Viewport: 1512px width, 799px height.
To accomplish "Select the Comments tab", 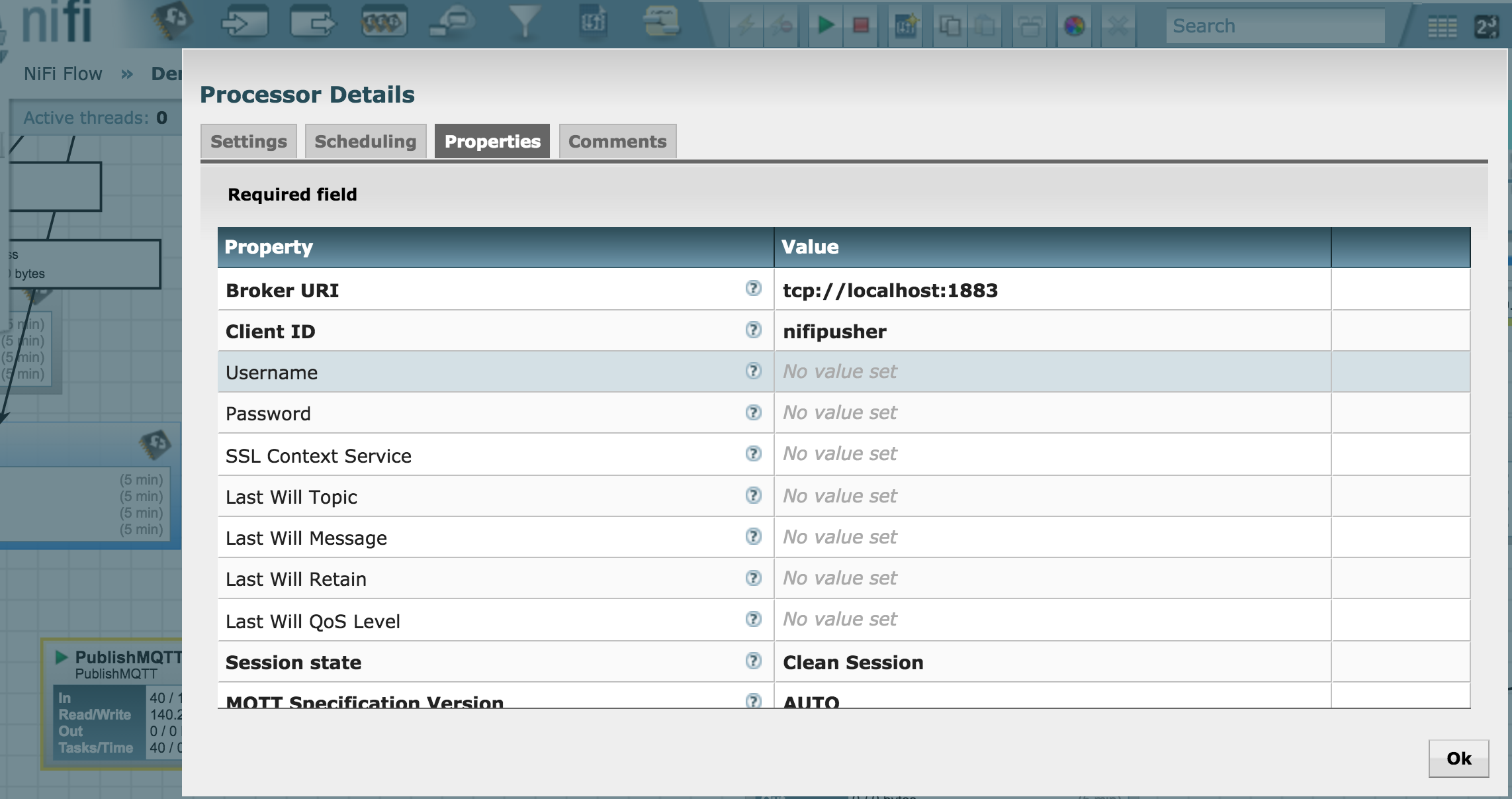I will tap(617, 141).
